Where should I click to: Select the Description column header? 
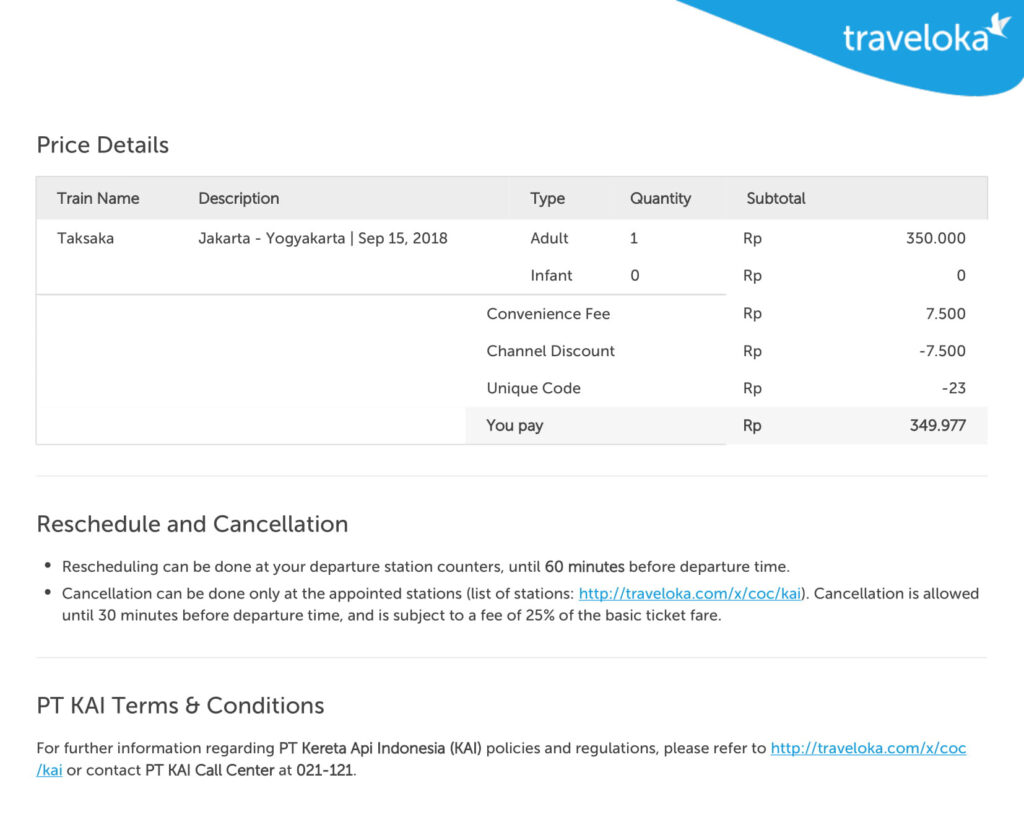(x=239, y=199)
